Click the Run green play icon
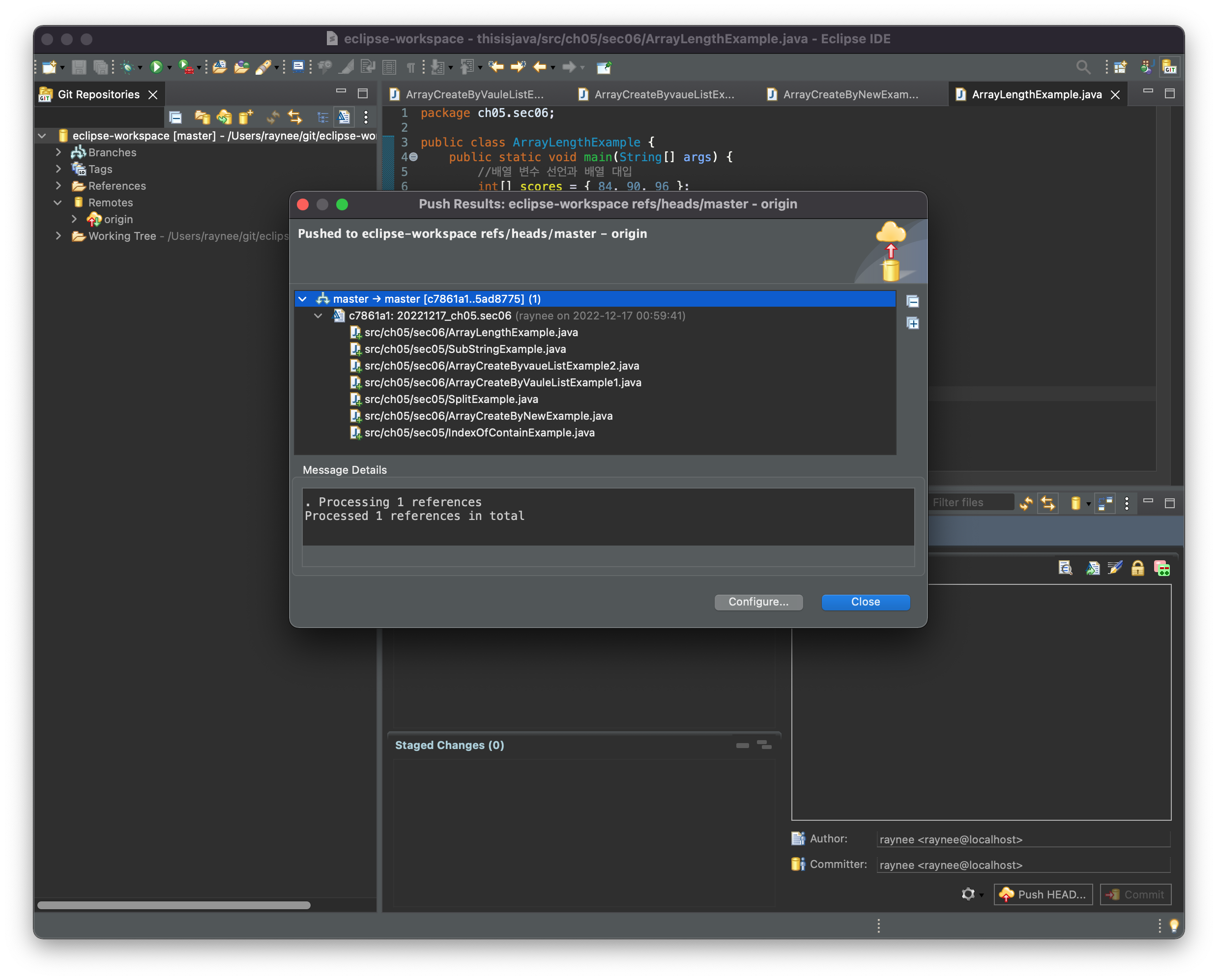Viewport: 1218px width, 980px height. (x=156, y=67)
